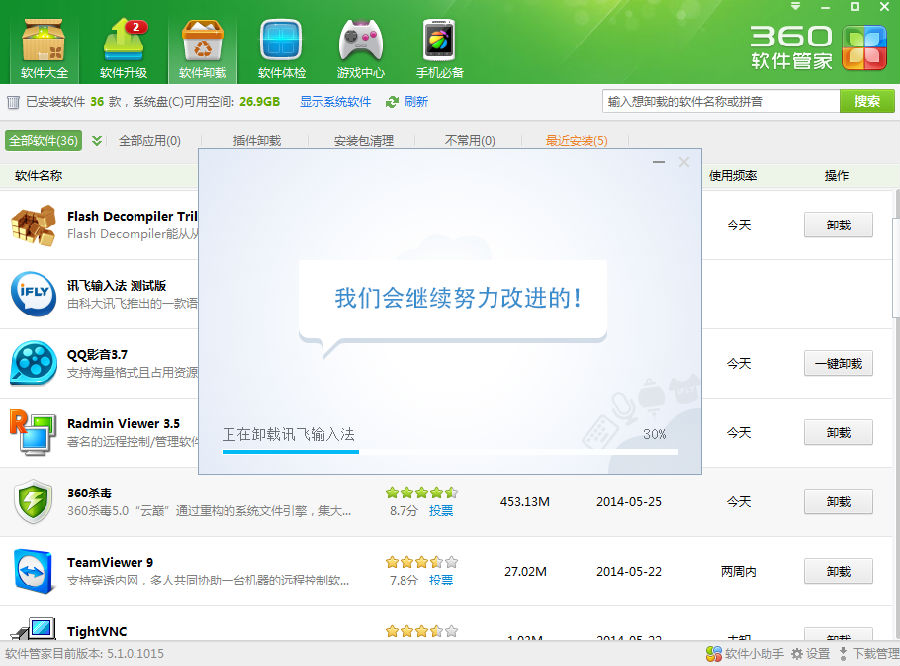This screenshot has height=666, width=900.
Task: Click the vertical scrollbar of software list
Action: [897, 266]
